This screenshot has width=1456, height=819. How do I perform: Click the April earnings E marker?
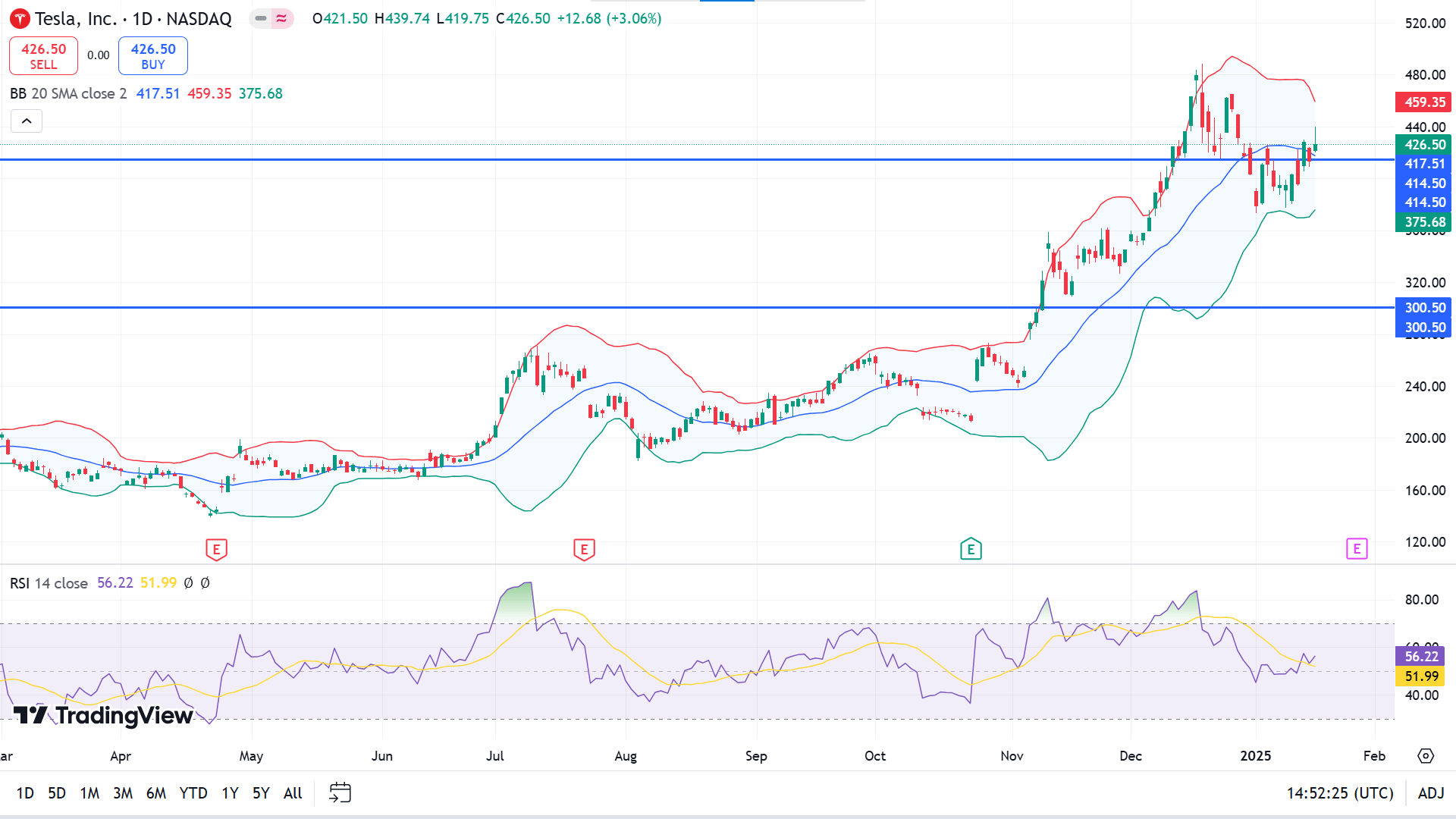[216, 549]
